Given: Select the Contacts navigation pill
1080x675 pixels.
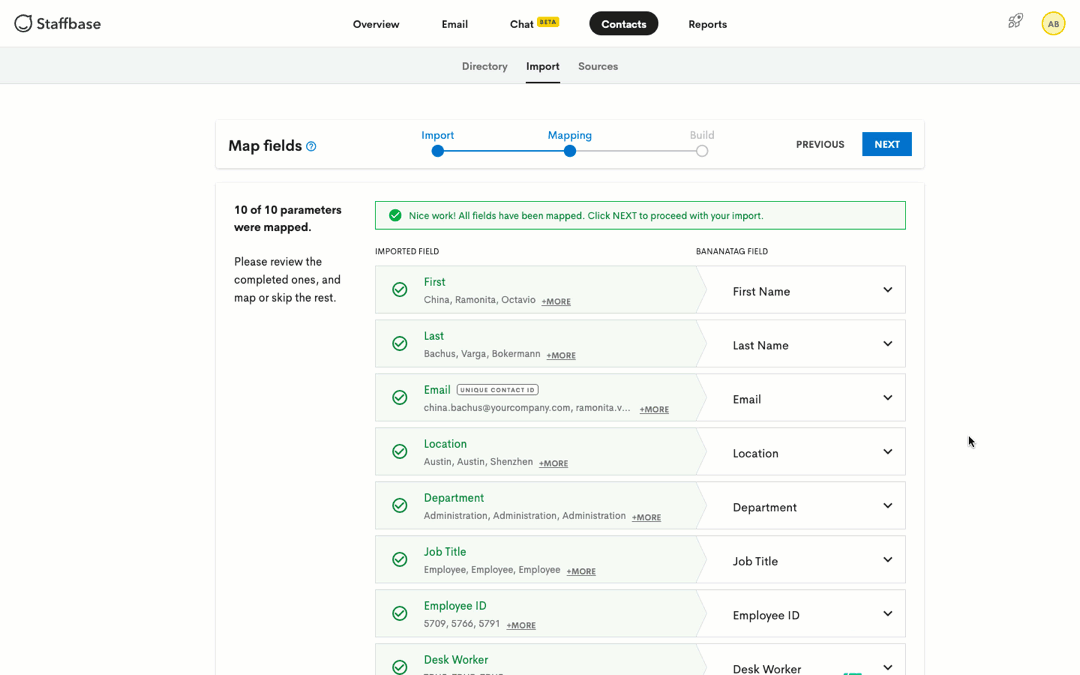Looking at the screenshot, I should [x=624, y=24].
